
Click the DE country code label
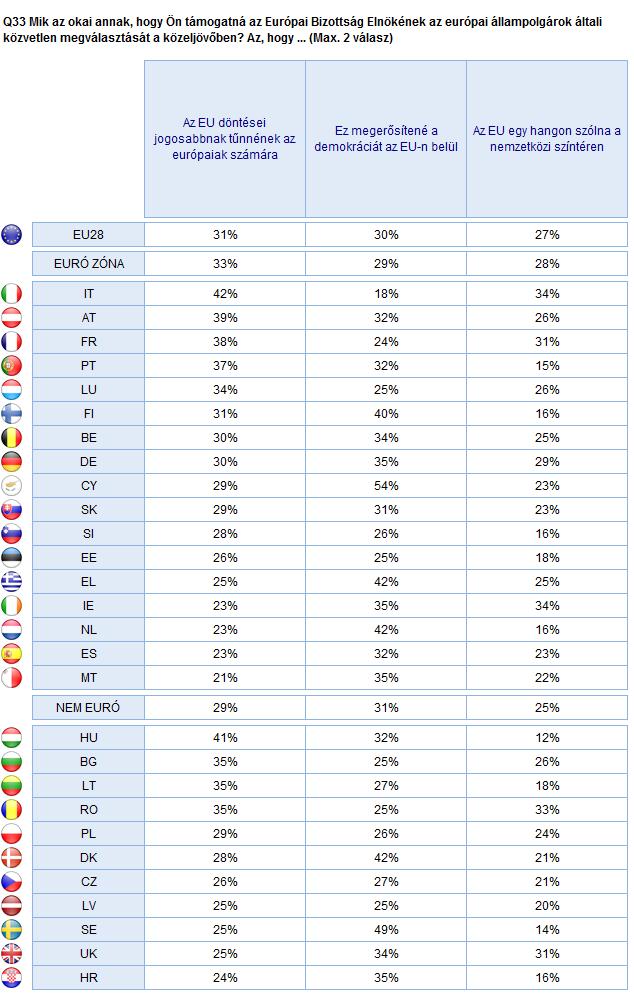coord(88,462)
